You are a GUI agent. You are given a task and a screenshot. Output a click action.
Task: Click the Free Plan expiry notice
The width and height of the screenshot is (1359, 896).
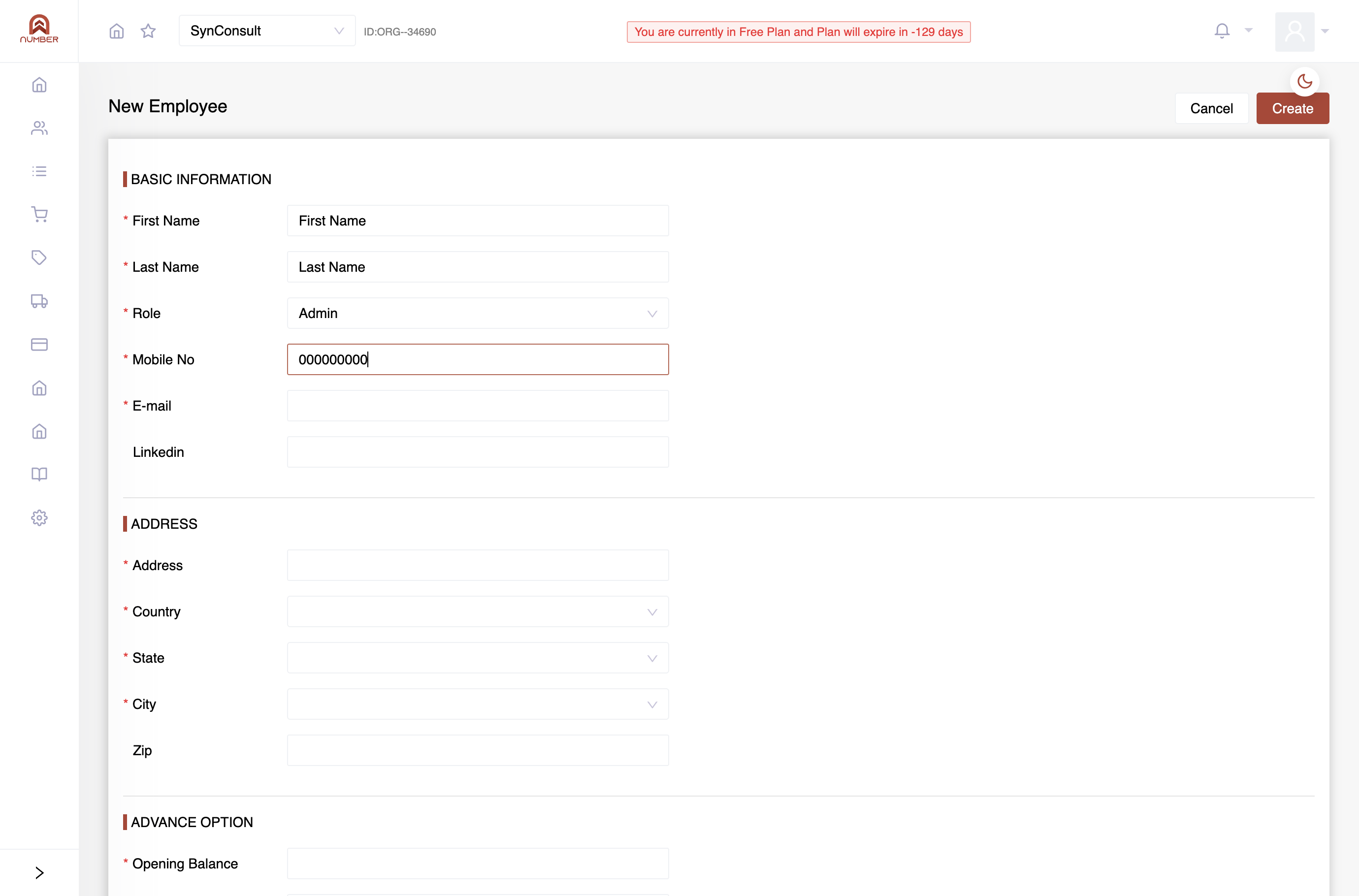tap(798, 32)
